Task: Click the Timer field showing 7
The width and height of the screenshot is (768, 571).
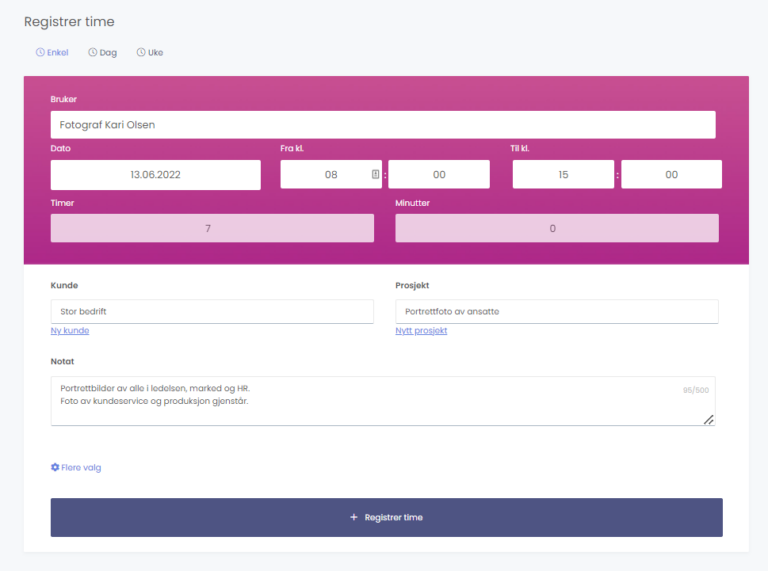Action: tap(212, 228)
